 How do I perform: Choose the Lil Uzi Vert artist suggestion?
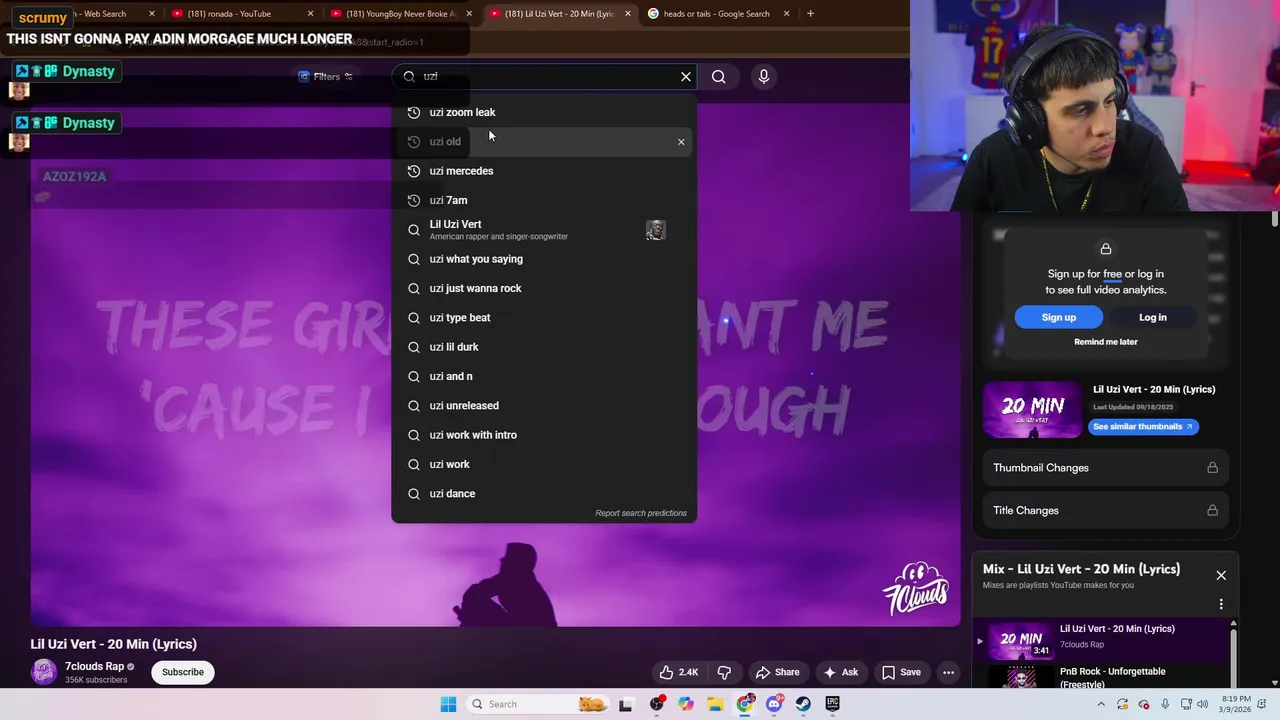pyautogui.click(x=544, y=230)
